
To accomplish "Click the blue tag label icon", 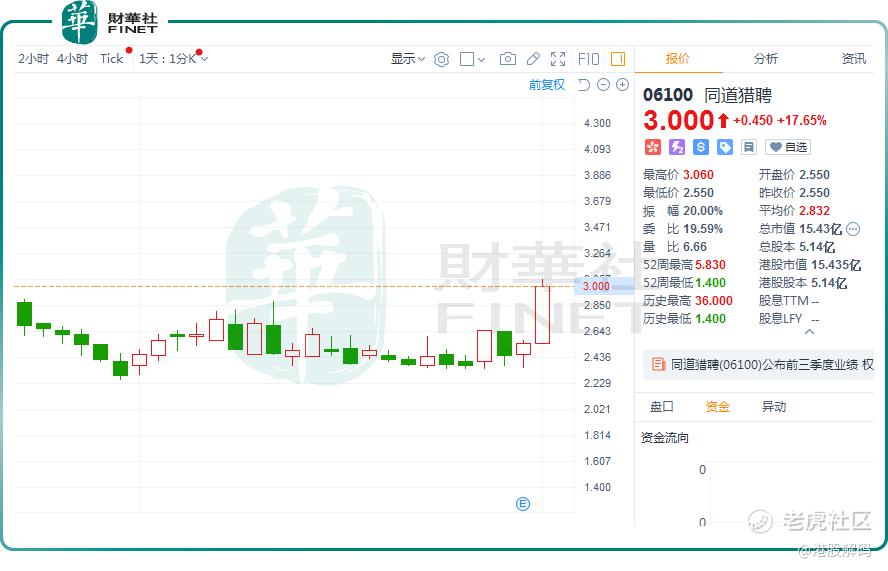I will click(725, 147).
